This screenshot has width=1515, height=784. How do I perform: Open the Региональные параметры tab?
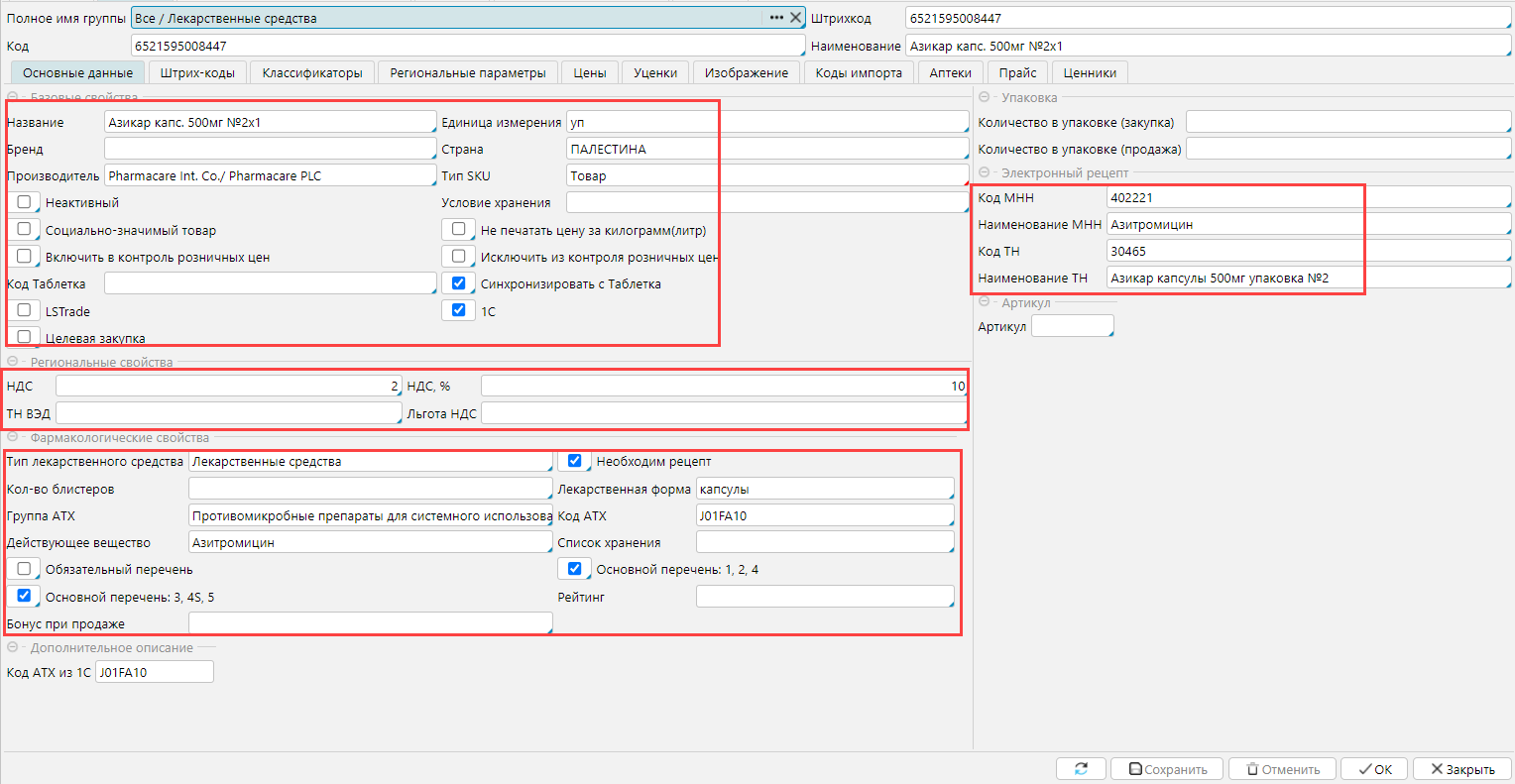(467, 72)
